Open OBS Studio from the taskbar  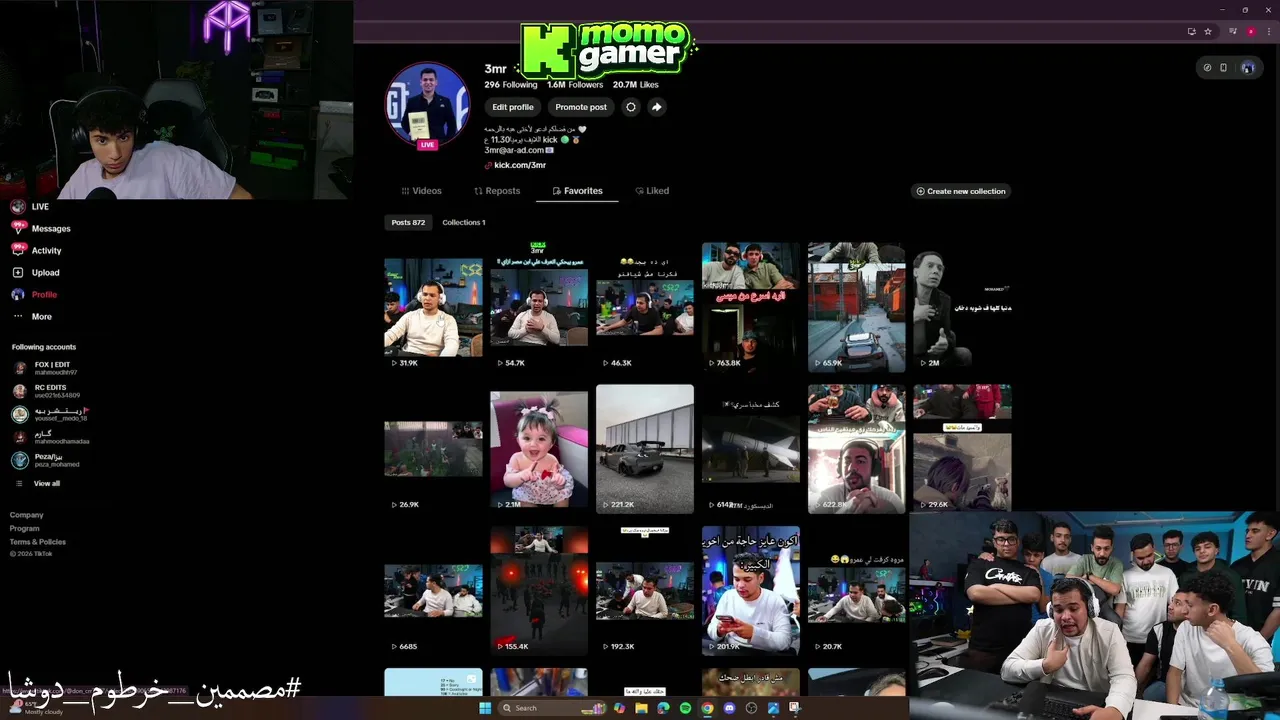(x=751, y=708)
